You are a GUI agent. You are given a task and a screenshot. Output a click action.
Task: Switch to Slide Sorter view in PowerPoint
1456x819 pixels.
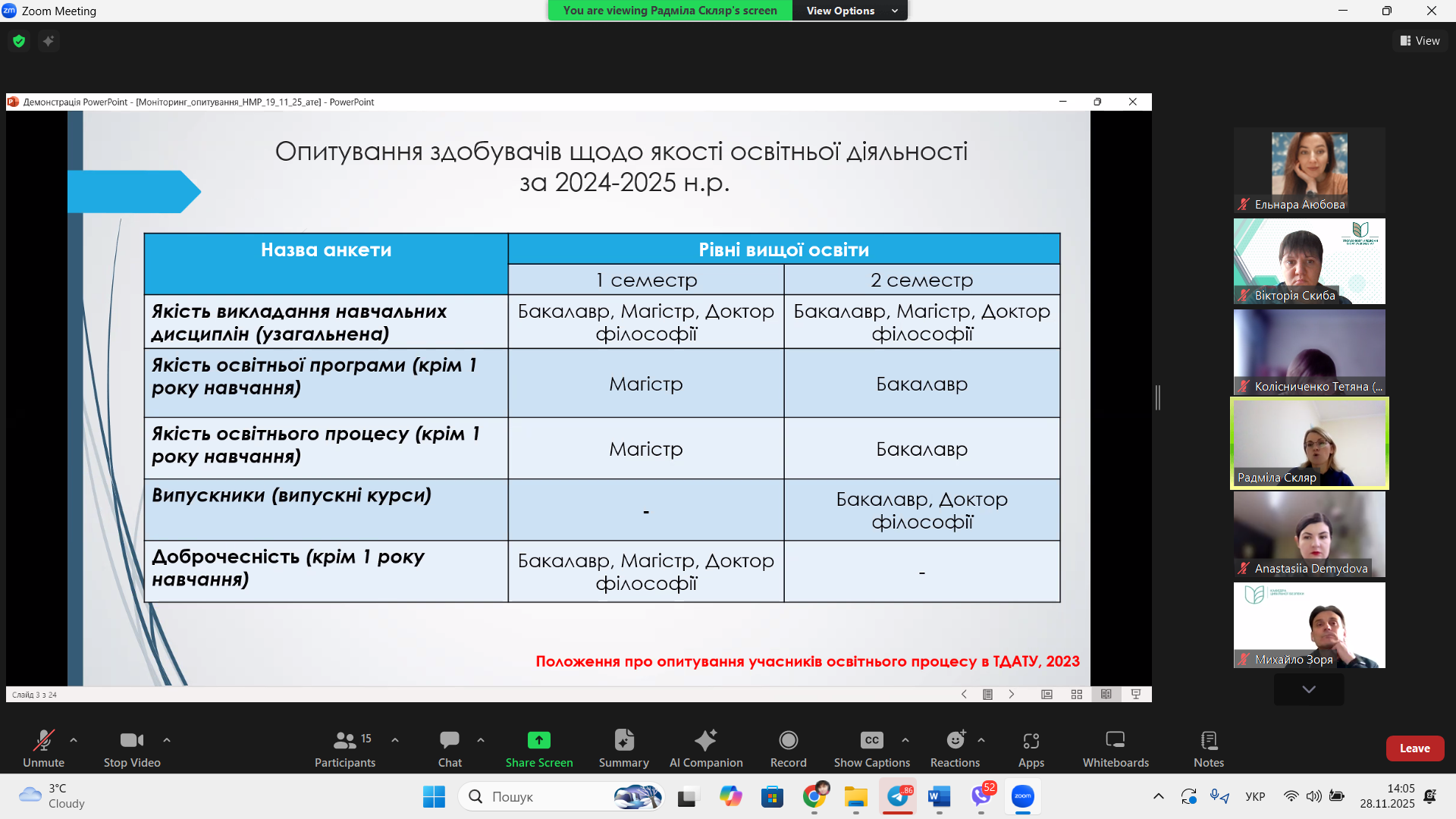pos(1077,694)
